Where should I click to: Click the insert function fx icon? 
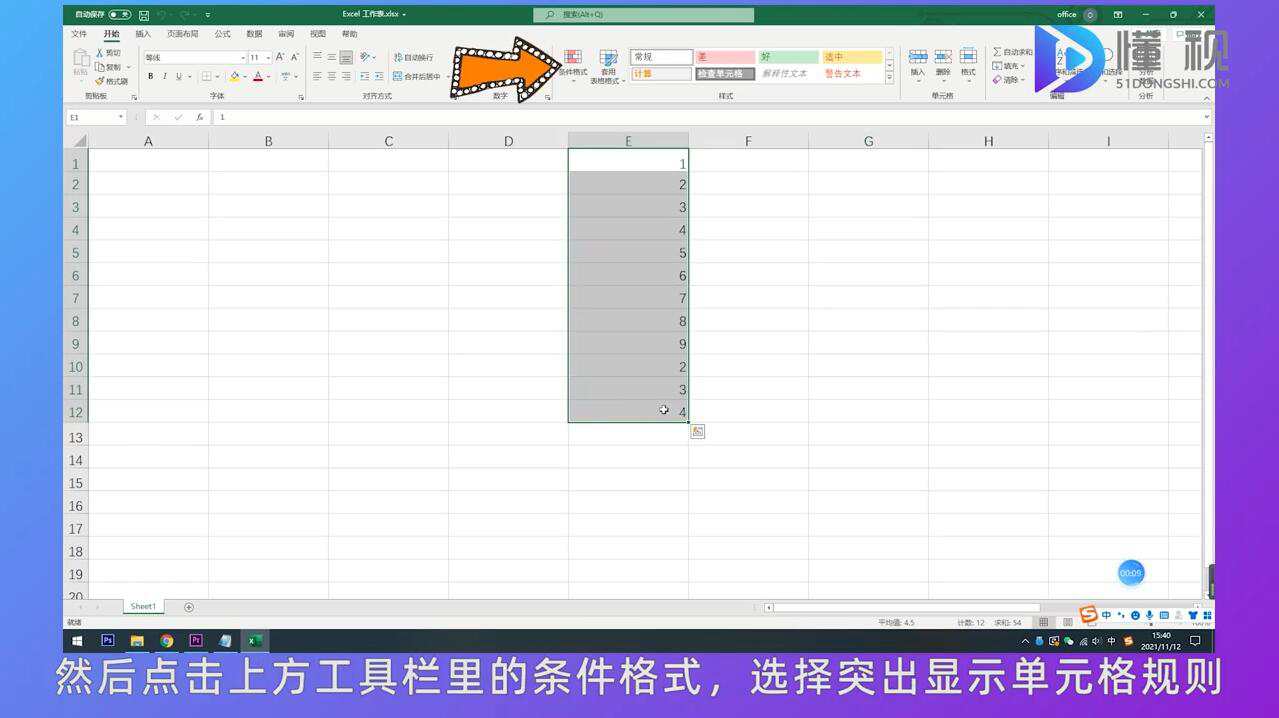click(x=199, y=117)
